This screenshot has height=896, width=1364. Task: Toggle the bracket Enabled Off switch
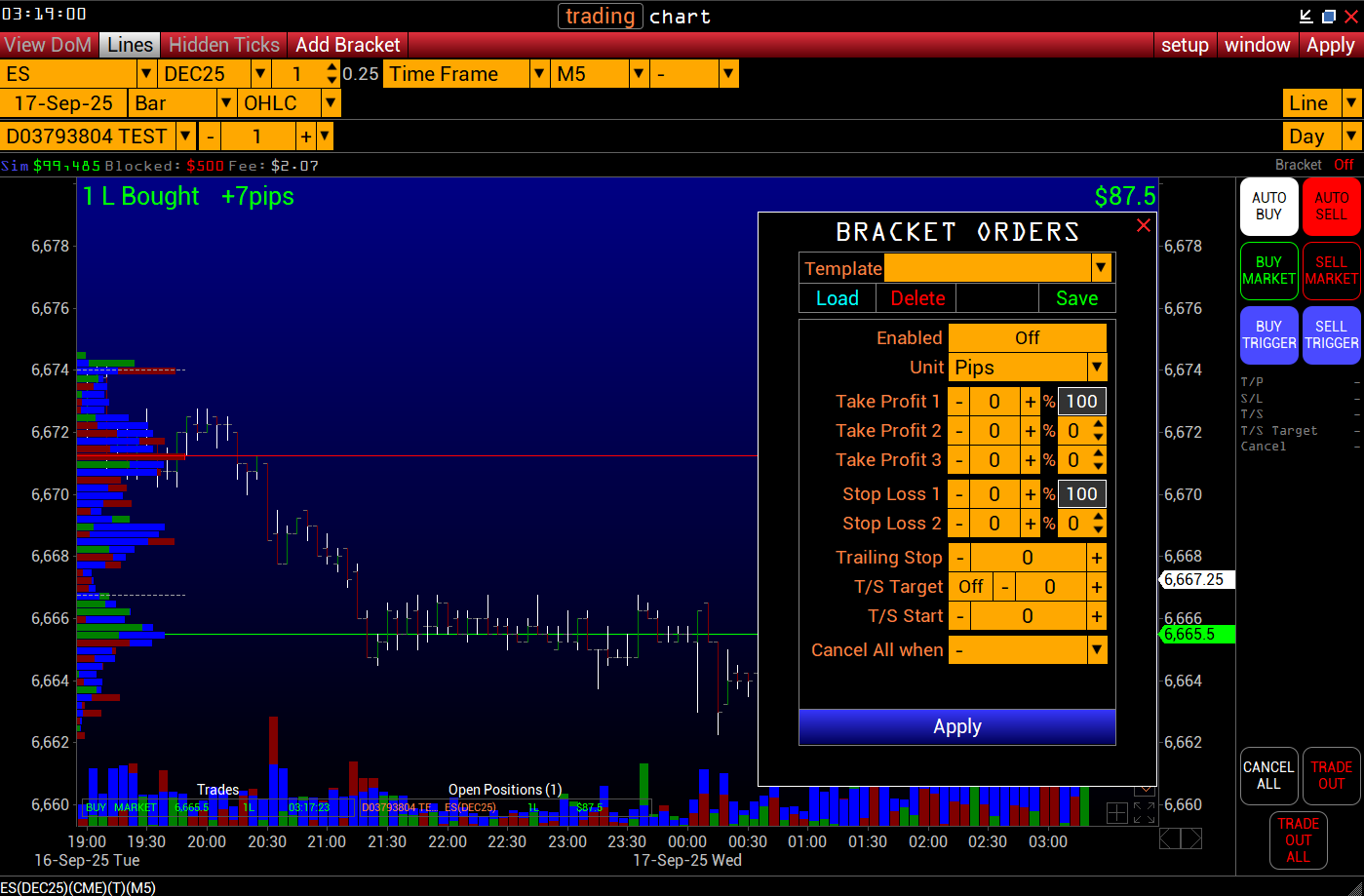click(x=1027, y=338)
